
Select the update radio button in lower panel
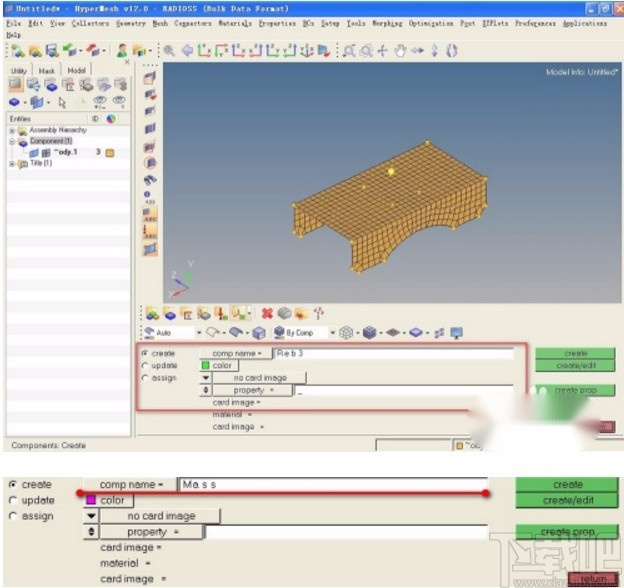13,500
